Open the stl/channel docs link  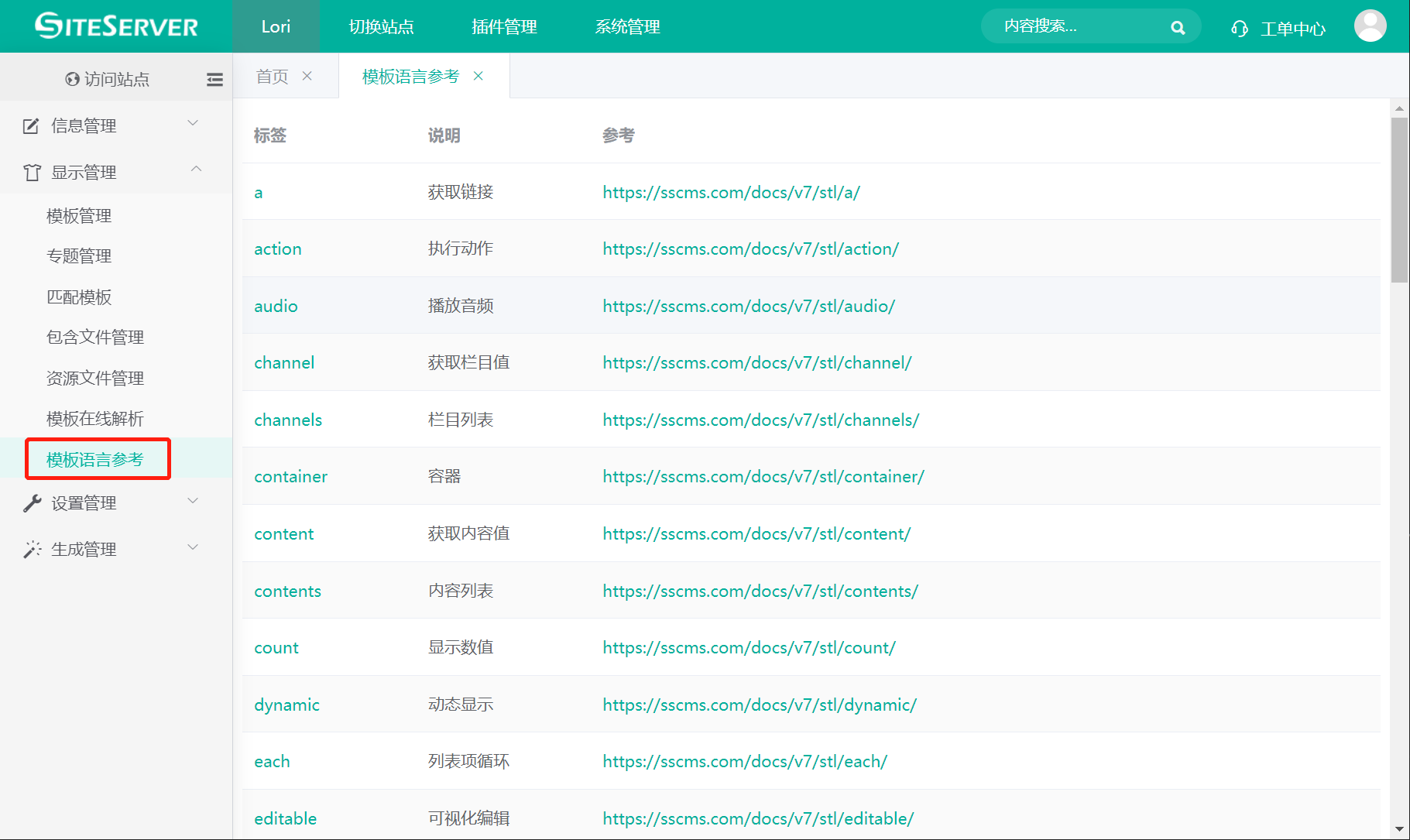tap(756, 363)
